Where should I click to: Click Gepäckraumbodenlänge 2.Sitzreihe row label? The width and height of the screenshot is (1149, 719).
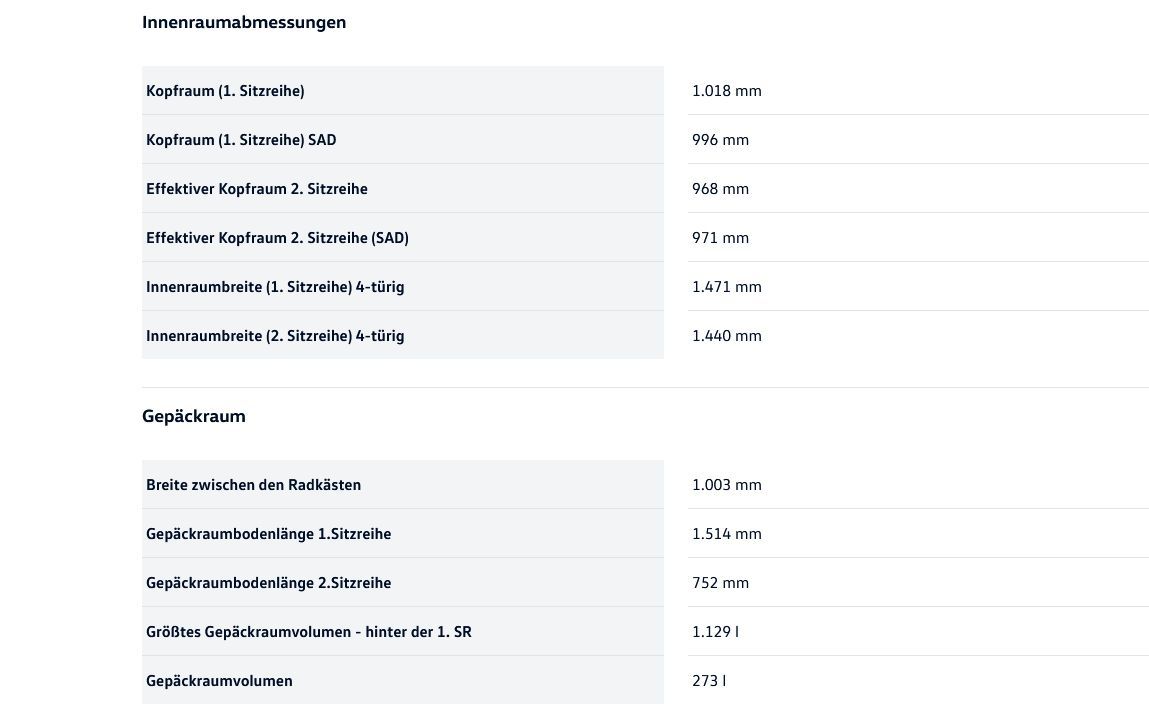coord(268,583)
